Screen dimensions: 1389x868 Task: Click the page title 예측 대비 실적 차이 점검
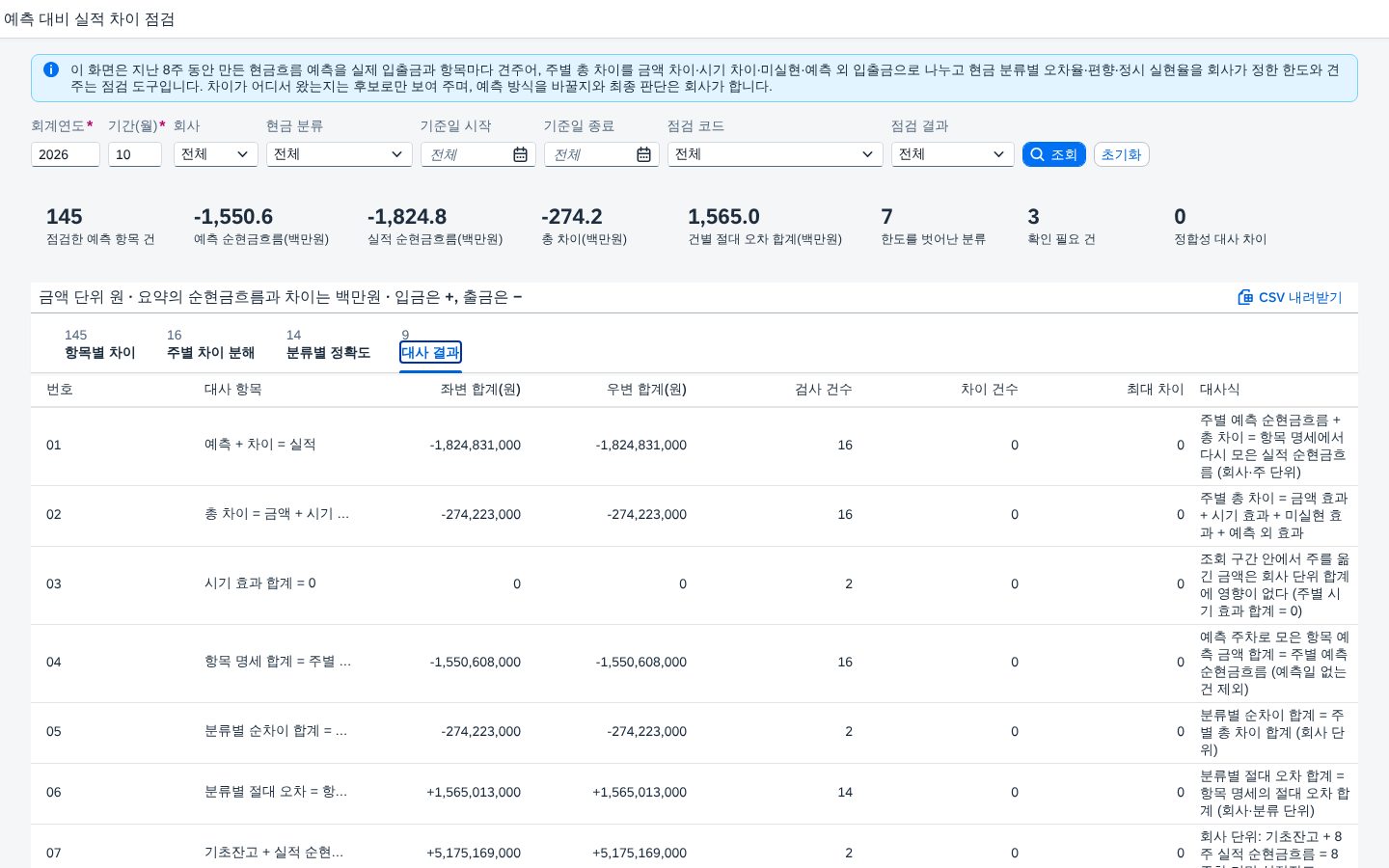90,19
